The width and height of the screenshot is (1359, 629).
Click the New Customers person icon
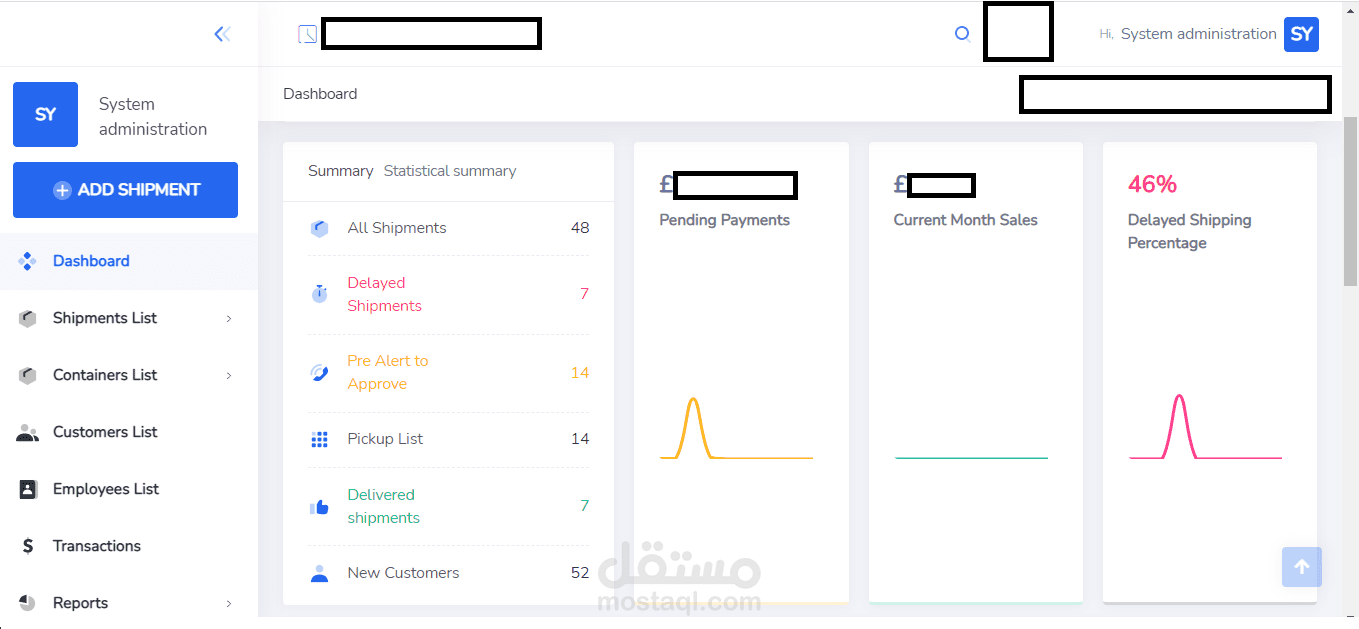[319, 573]
